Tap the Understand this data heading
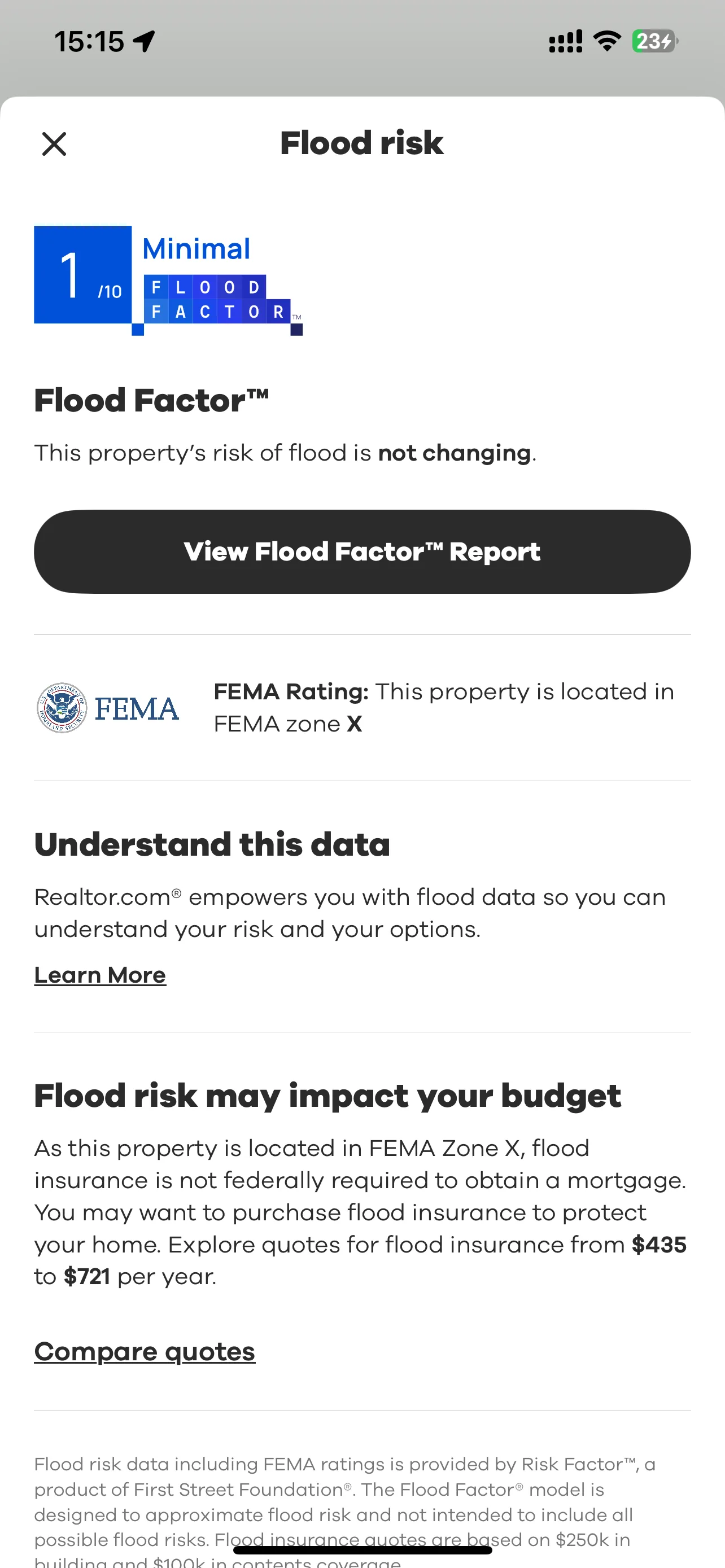 click(212, 845)
